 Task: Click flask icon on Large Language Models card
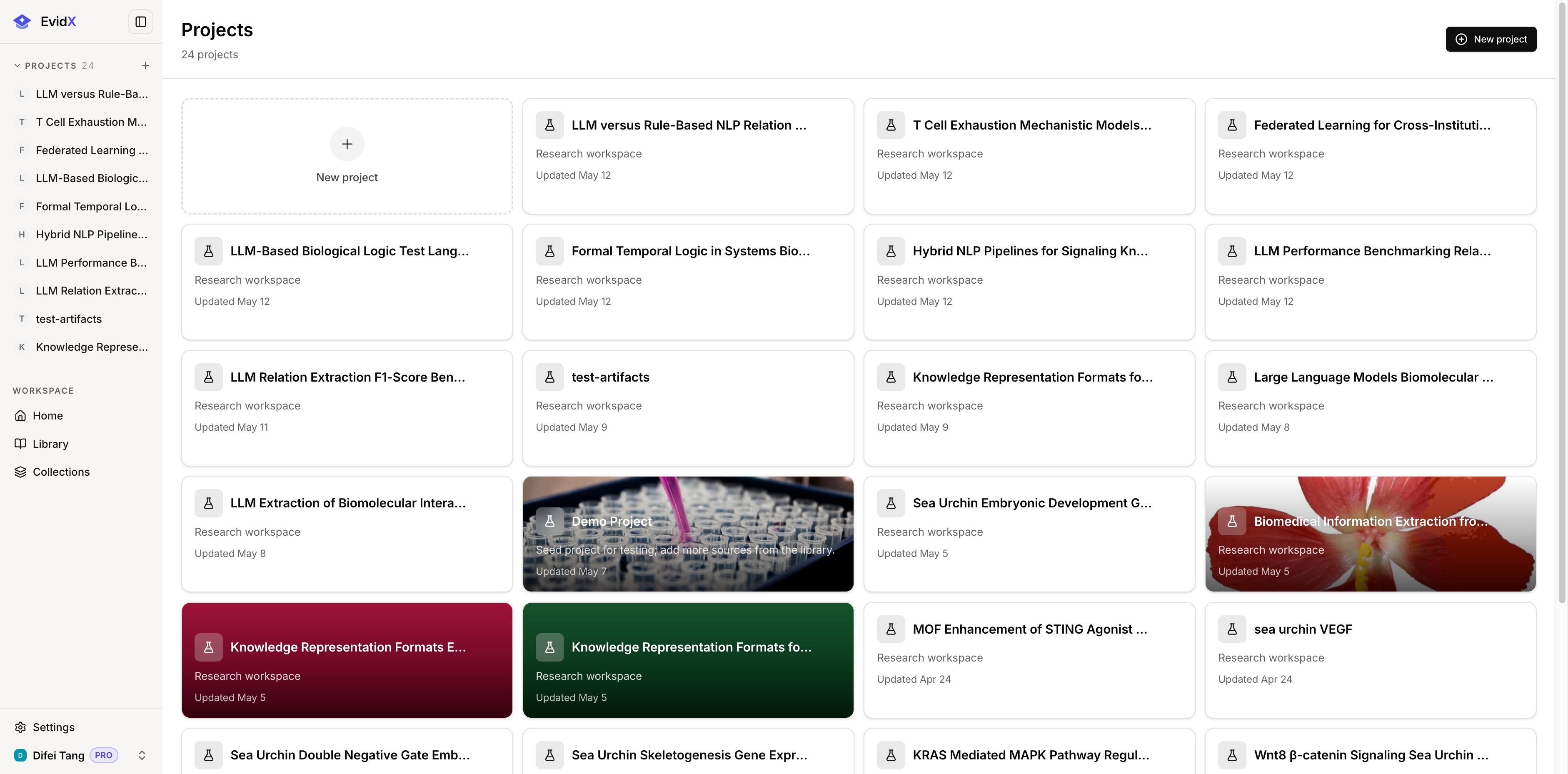(1232, 377)
